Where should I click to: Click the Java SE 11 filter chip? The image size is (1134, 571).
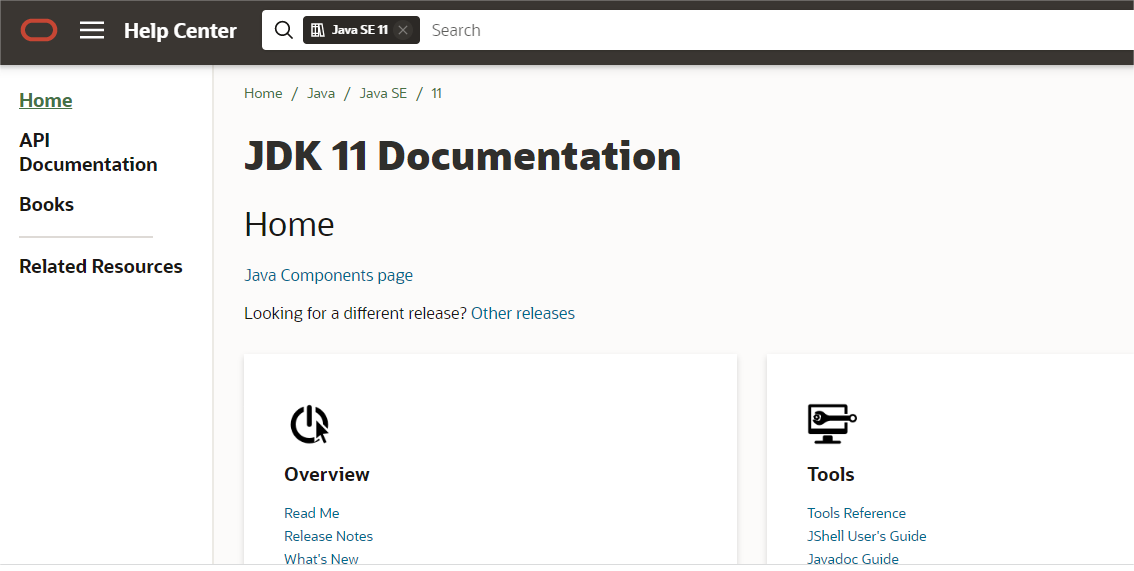pyautogui.click(x=350, y=30)
